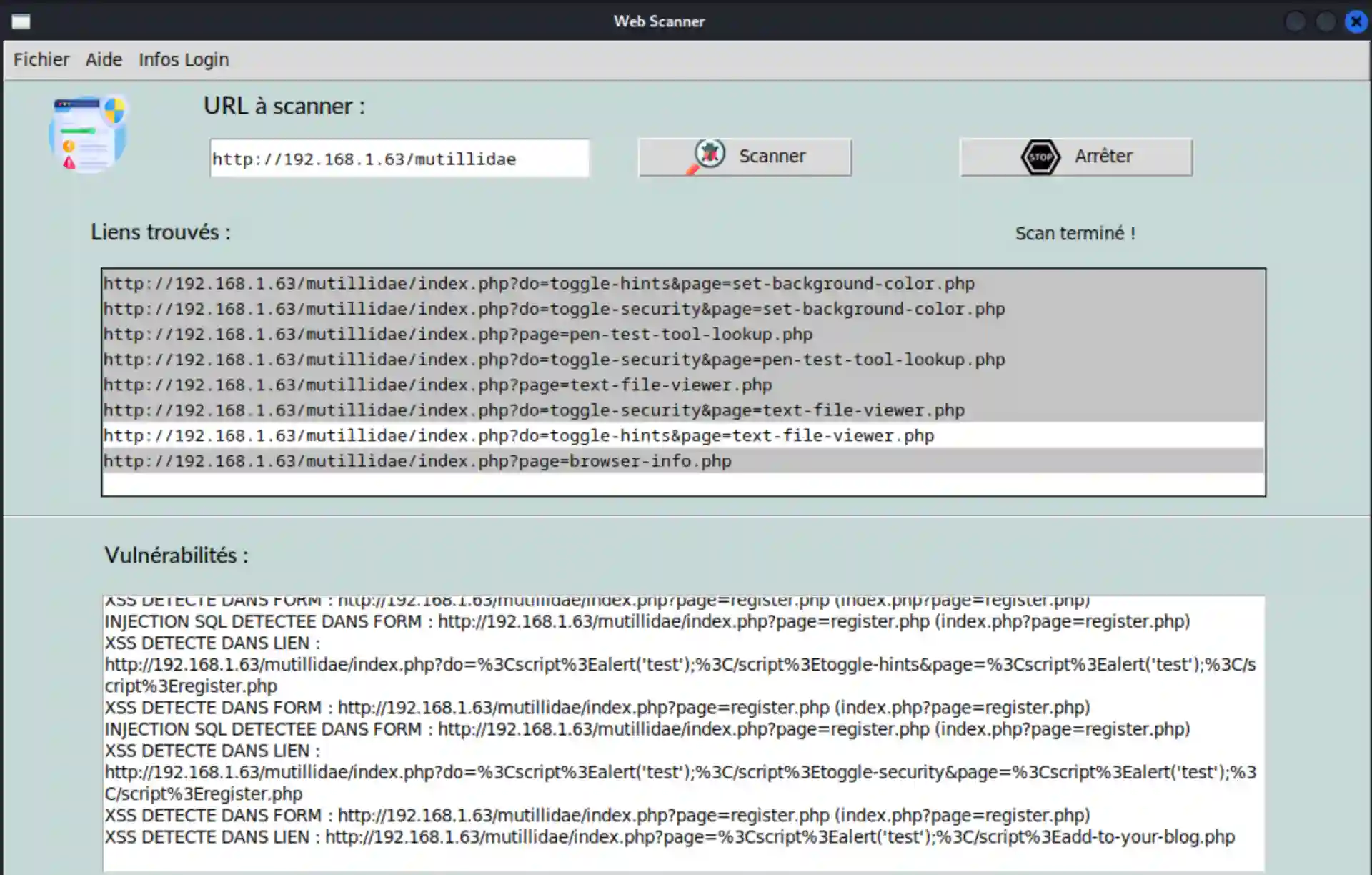1372x875 pixels.
Task: Open the Aide menu
Action: [x=104, y=59]
